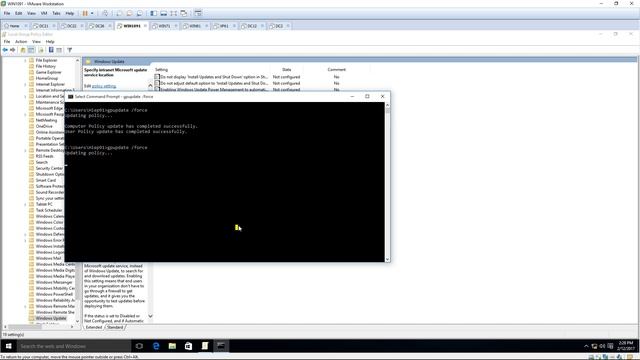640x360 pixels.
Task: Toggle the VMware library sidebar icon
Action: [x=153, y=13]
